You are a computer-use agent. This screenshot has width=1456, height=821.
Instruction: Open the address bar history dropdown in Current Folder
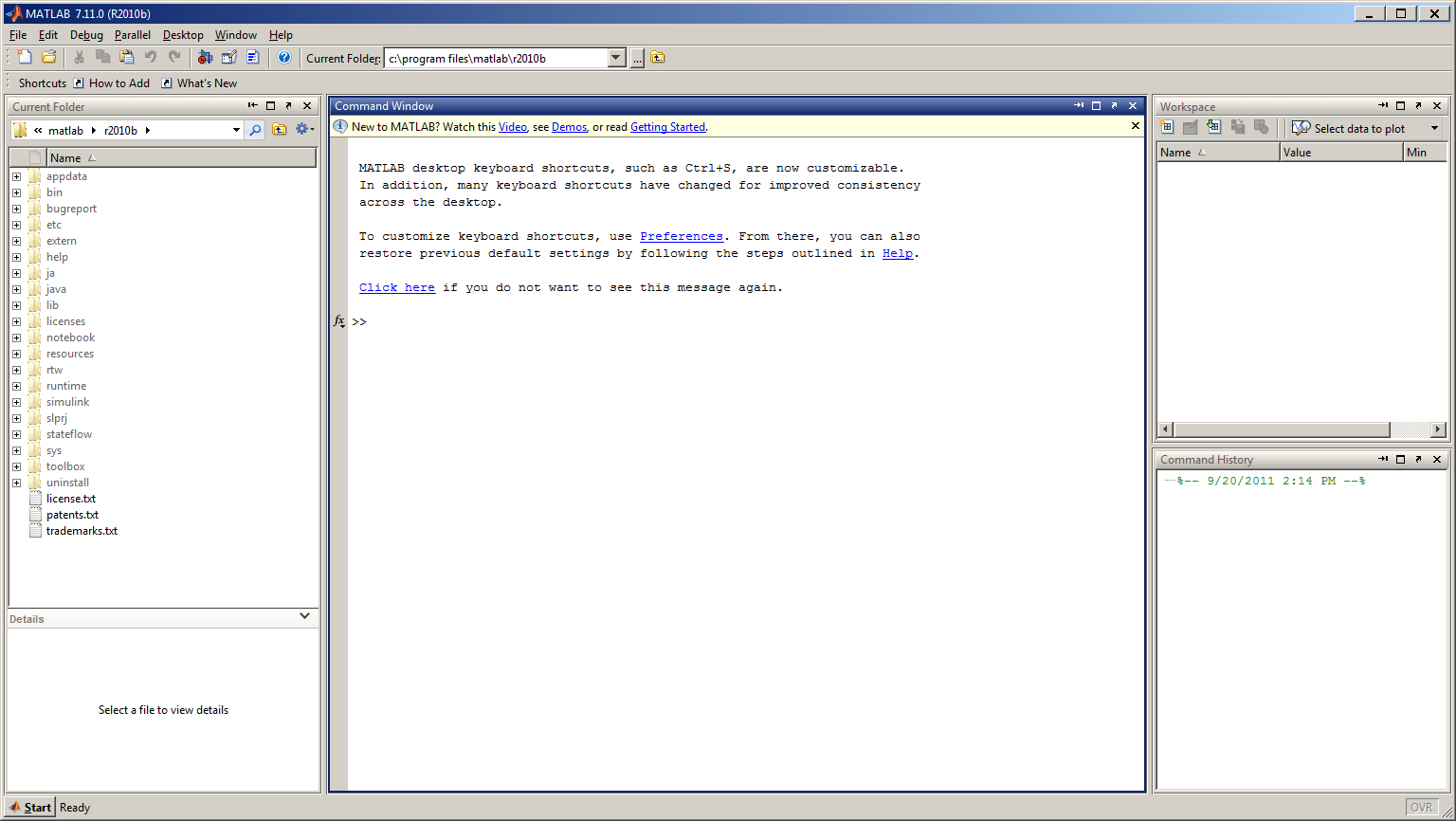(x=236, y=130)
